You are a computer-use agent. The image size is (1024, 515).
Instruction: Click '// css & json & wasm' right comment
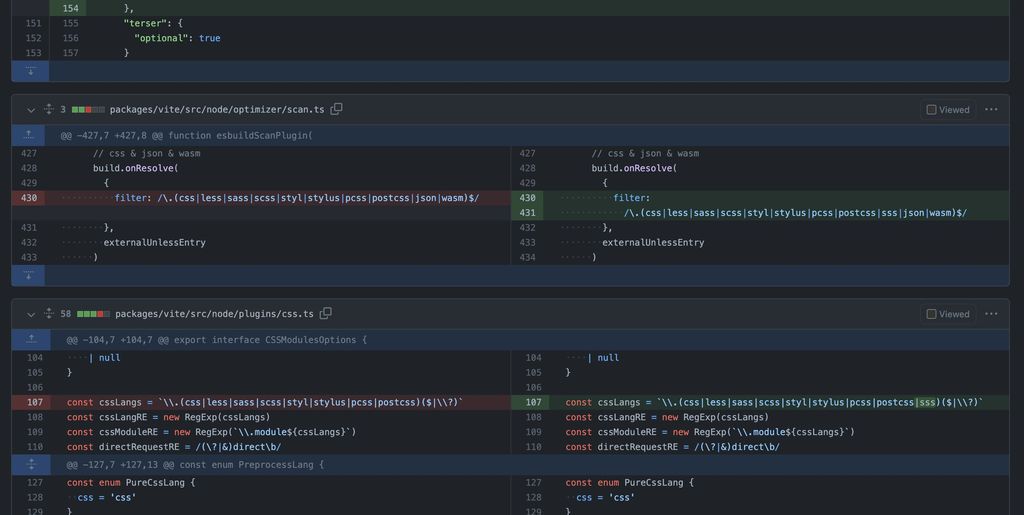tap(645, 153)
